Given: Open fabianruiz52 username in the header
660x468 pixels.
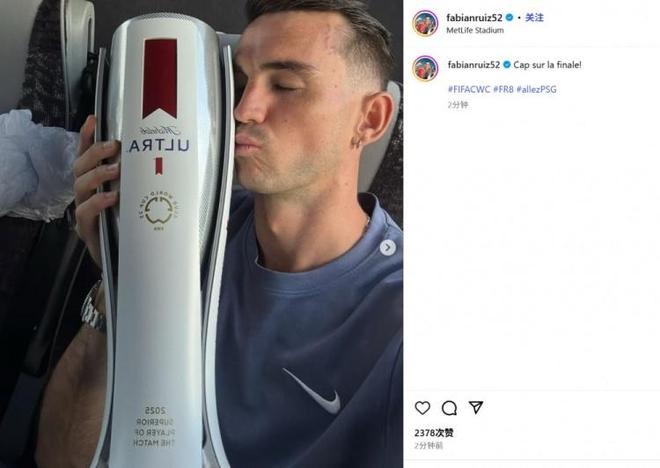Looking at the screenshot, I should (x=474, y=18).
